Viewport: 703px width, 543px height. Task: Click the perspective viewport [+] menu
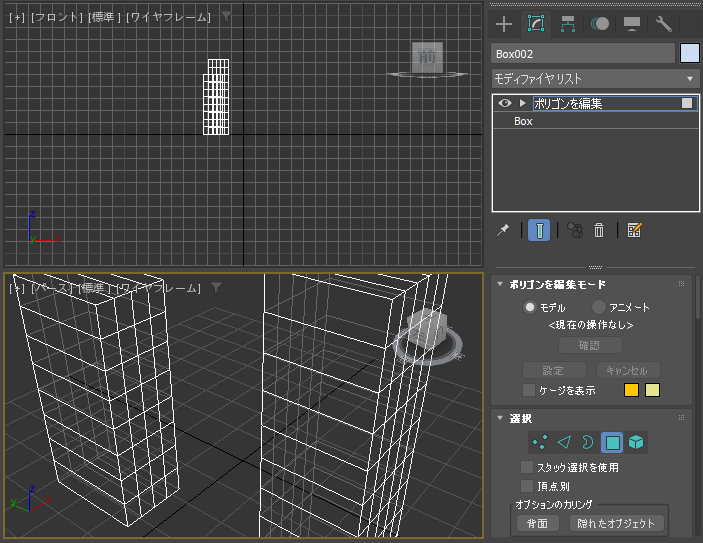point(17,288)
